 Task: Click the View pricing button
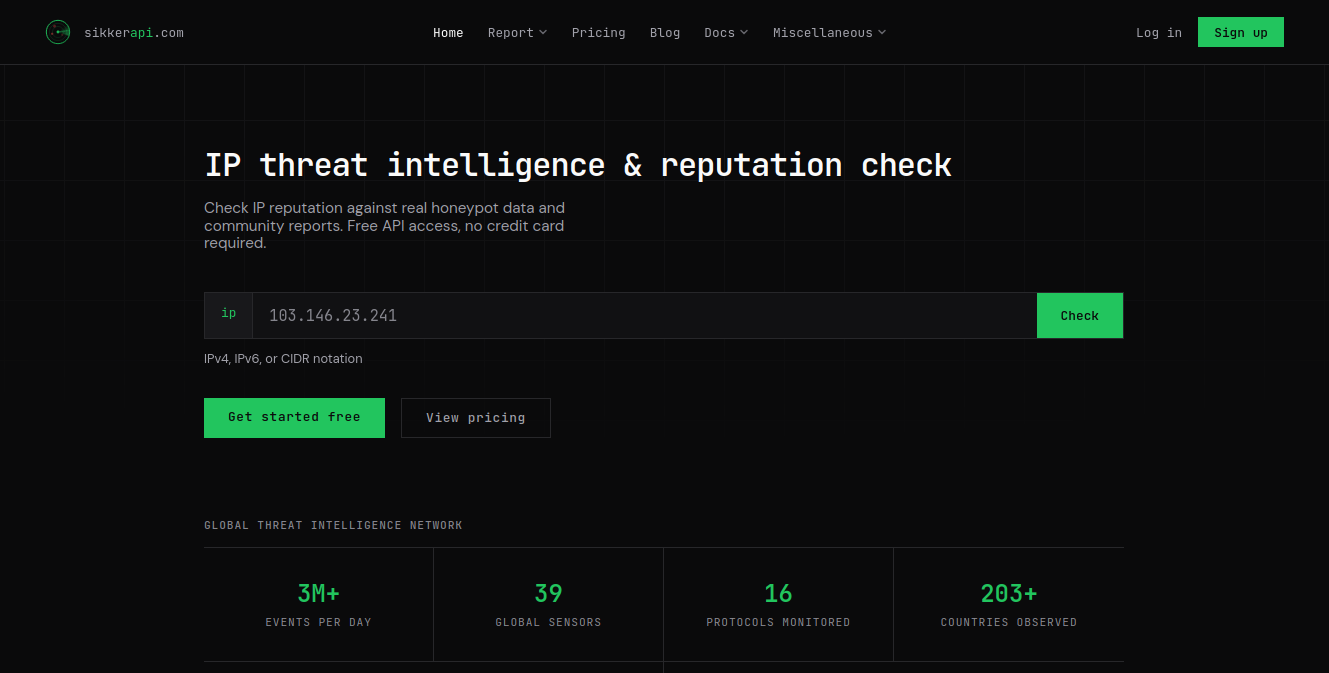pyautogui.click(x=475, y=417)
